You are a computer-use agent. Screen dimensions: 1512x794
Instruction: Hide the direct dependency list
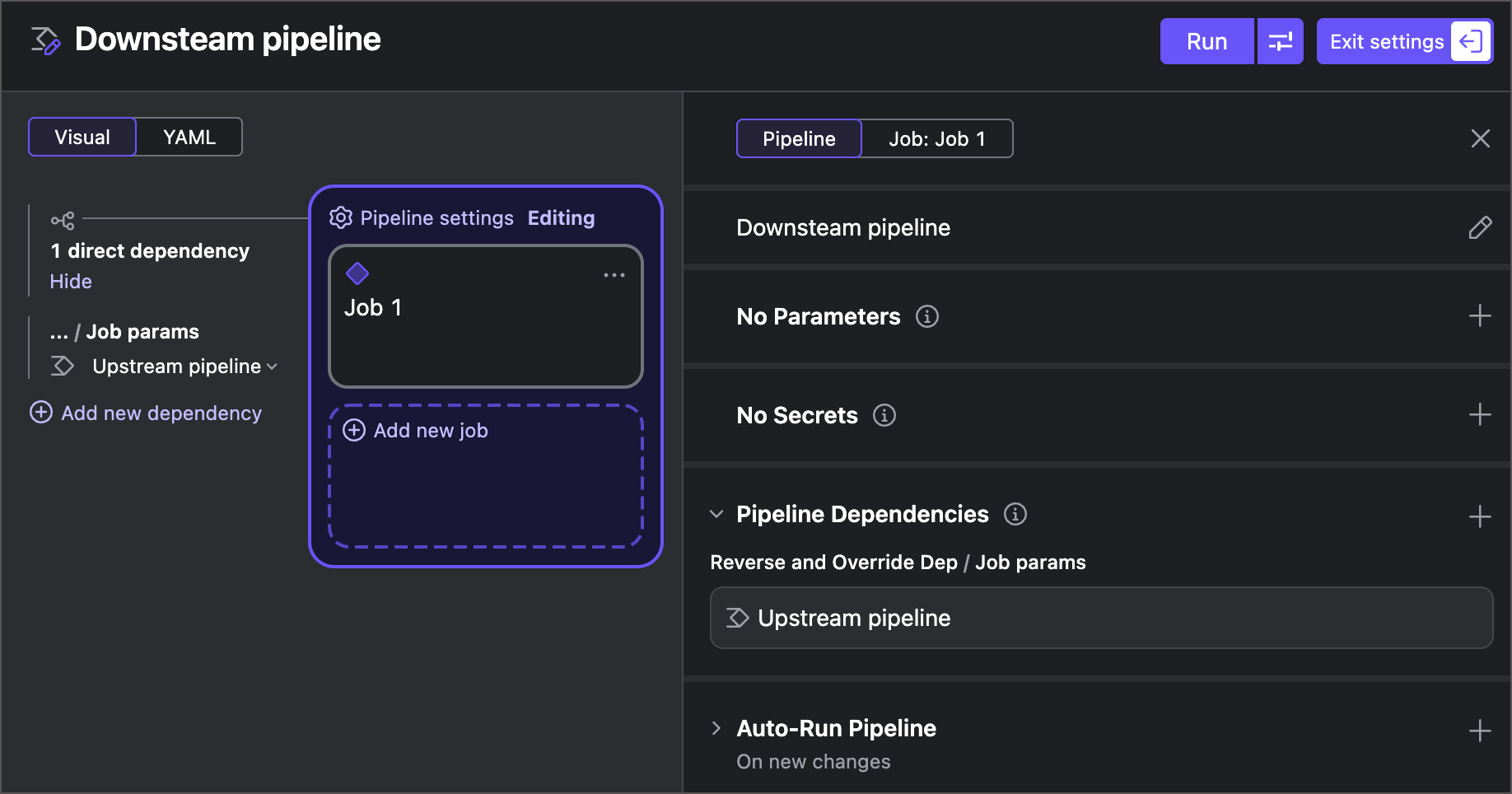pyautogui.click(x=71, y=281)
